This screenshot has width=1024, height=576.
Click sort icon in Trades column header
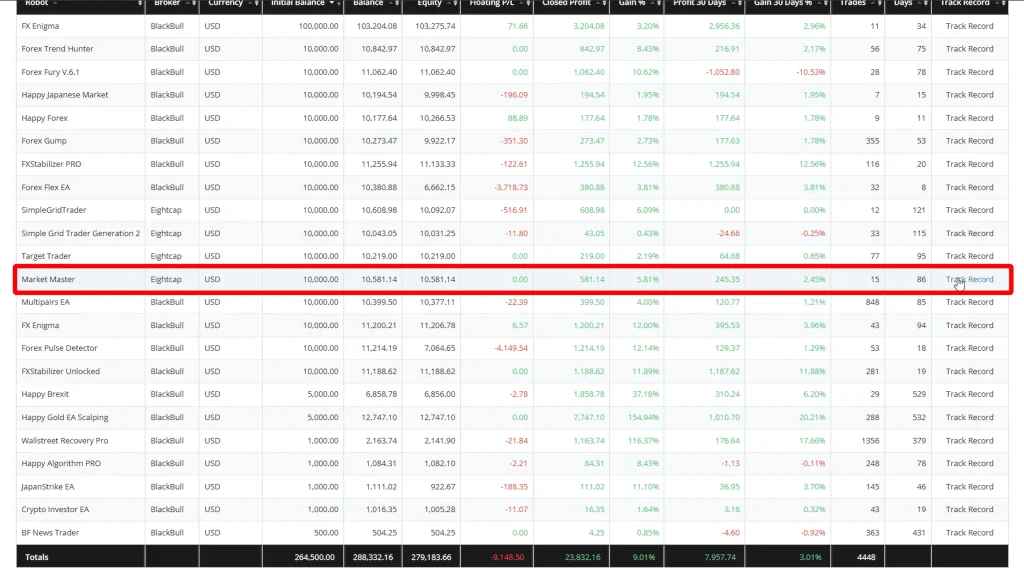[877, 4]
